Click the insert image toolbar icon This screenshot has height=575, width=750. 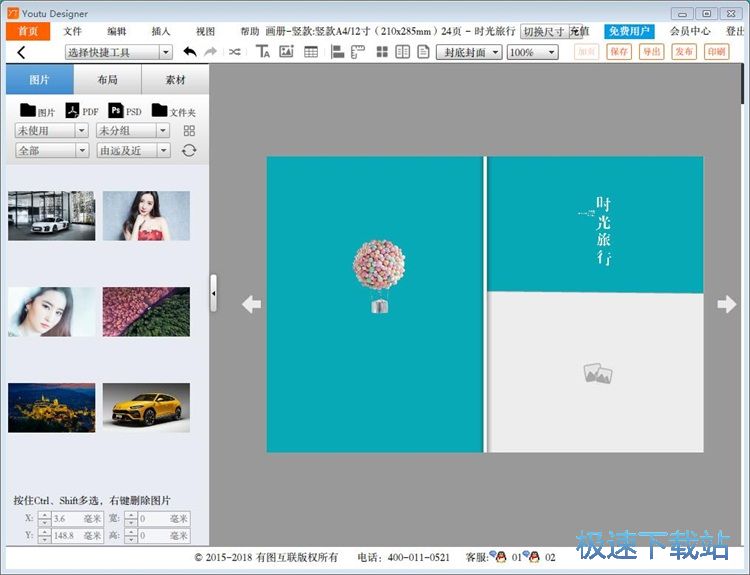coord(287,52)
